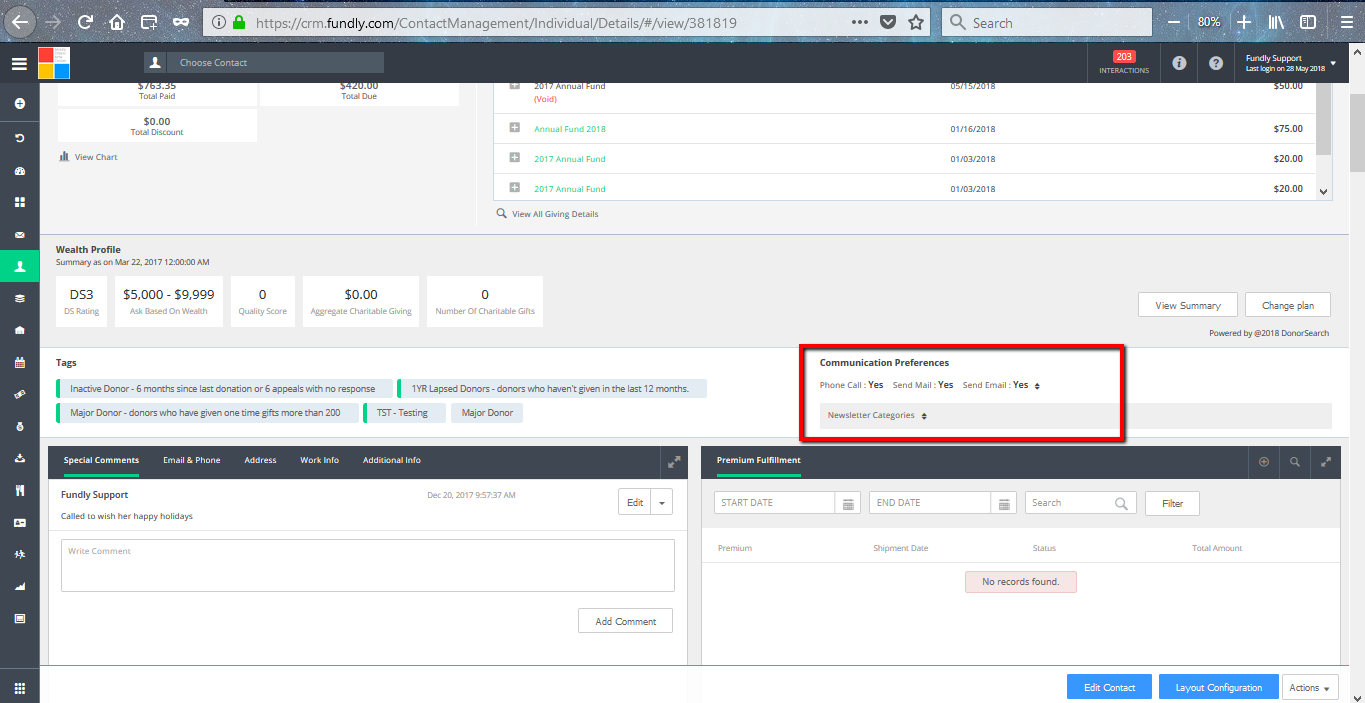
Task: Open the four-squares grid sidebar icon
Action: point(19,202)
